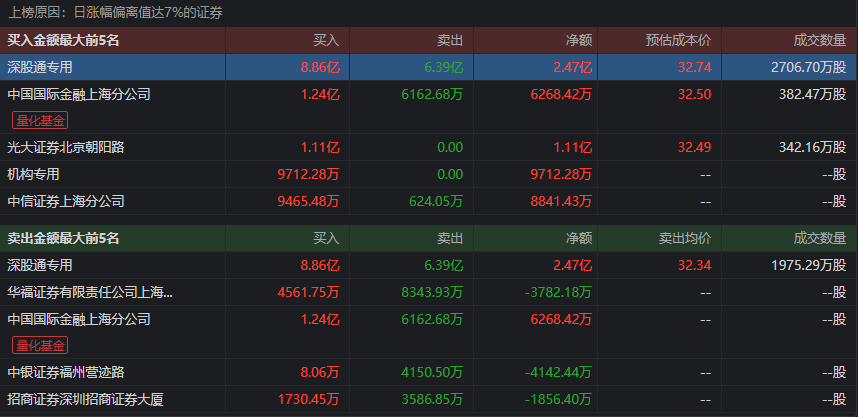Open 中银证券福州营迹路 entry
Viewport: 858px width, 417px height.
point(66,372)
